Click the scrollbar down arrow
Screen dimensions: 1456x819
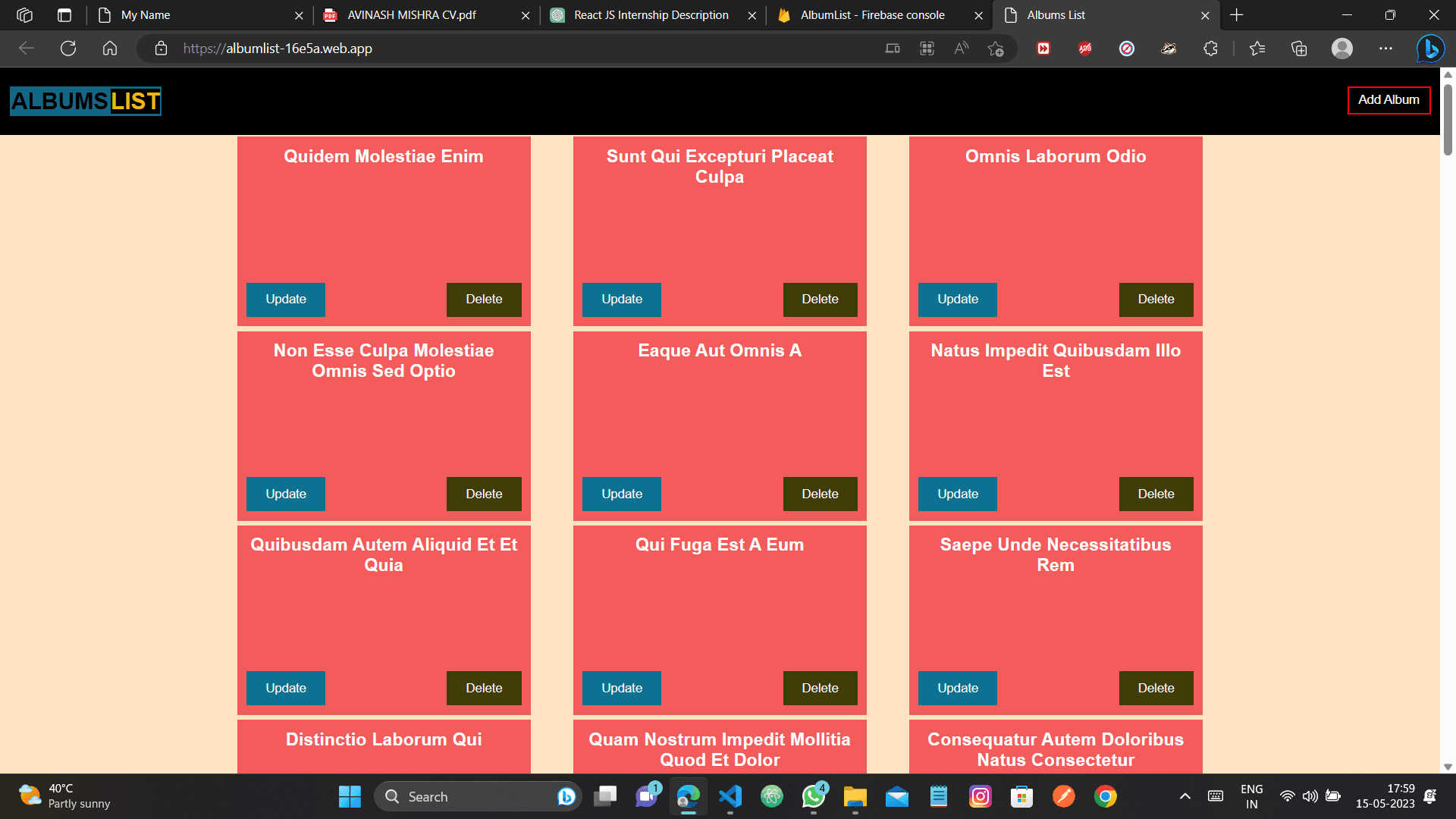point(1448,767)
